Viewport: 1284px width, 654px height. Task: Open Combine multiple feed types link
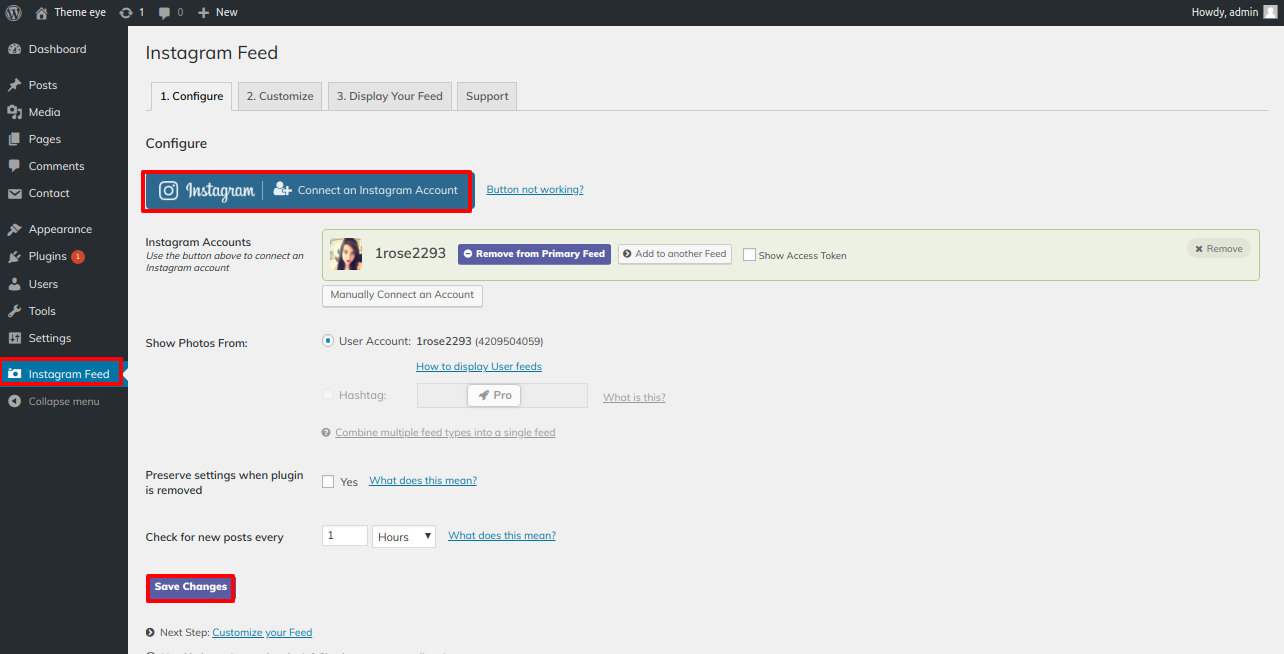click(445, 433)
